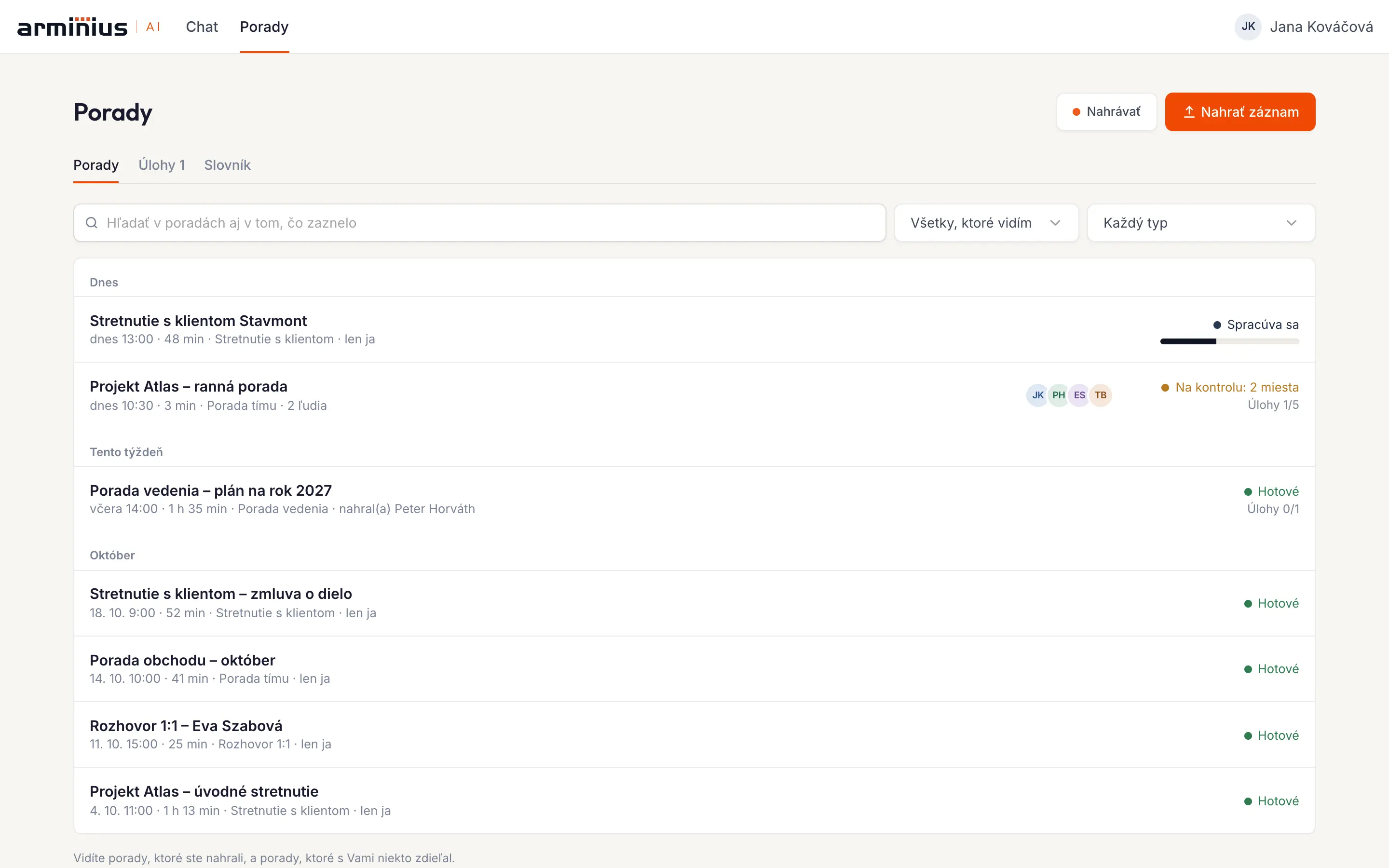Screen dimensions: 1389x868
Task: Open Projekt Atlas – úvodné stretnutie meeting
Action: pos(694,800)
